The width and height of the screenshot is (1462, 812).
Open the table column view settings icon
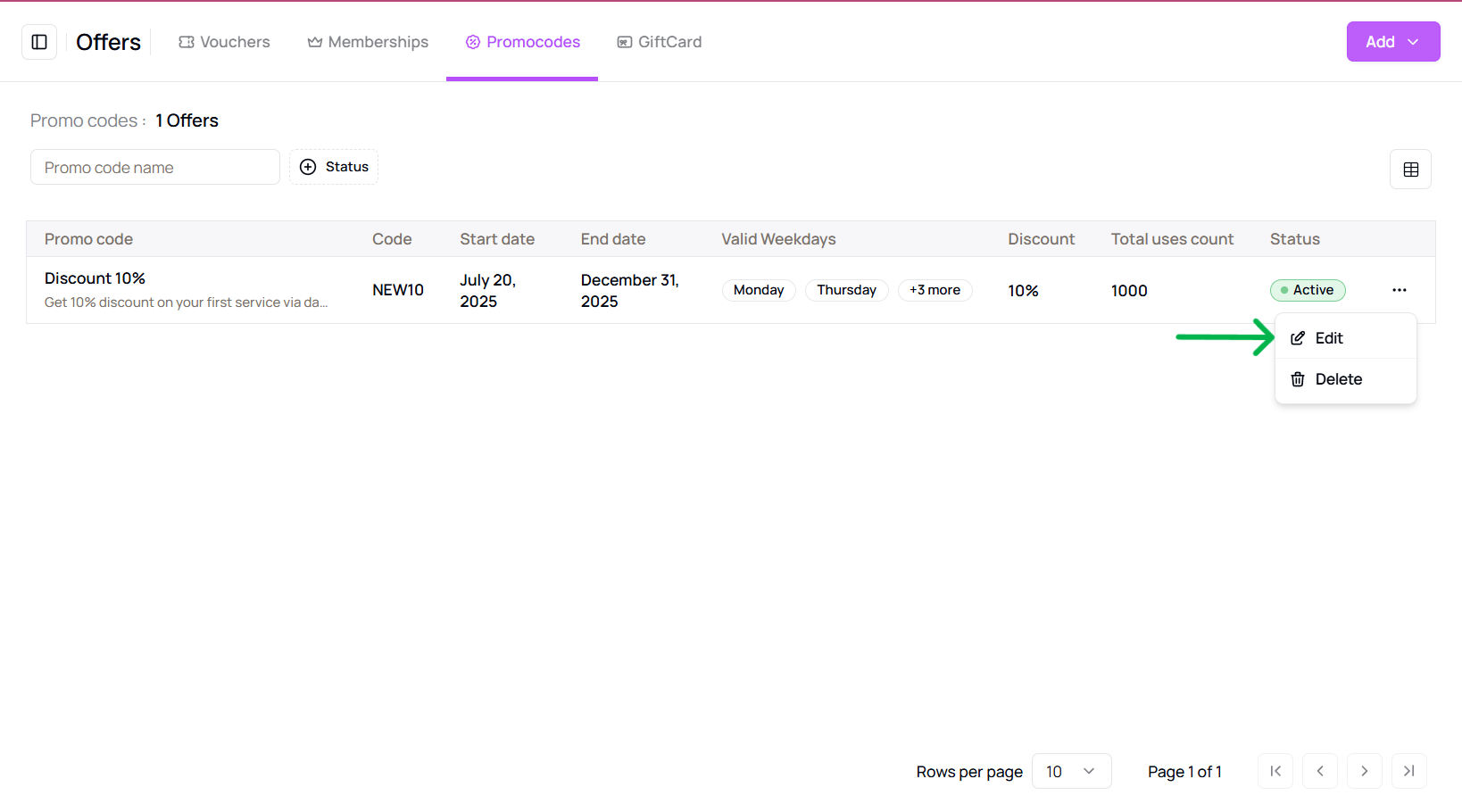(1410, 170)
